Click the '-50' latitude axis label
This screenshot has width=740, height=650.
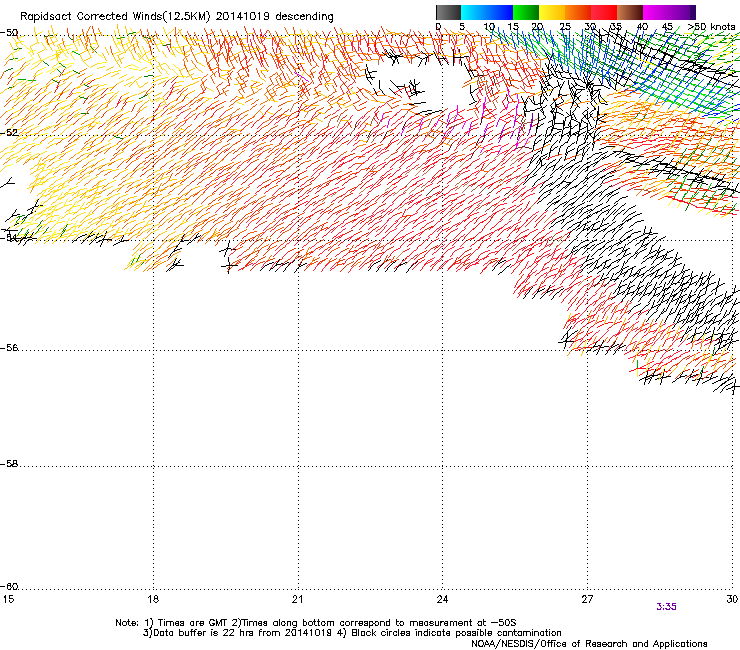pyautogui.click(x=9, y=33)
